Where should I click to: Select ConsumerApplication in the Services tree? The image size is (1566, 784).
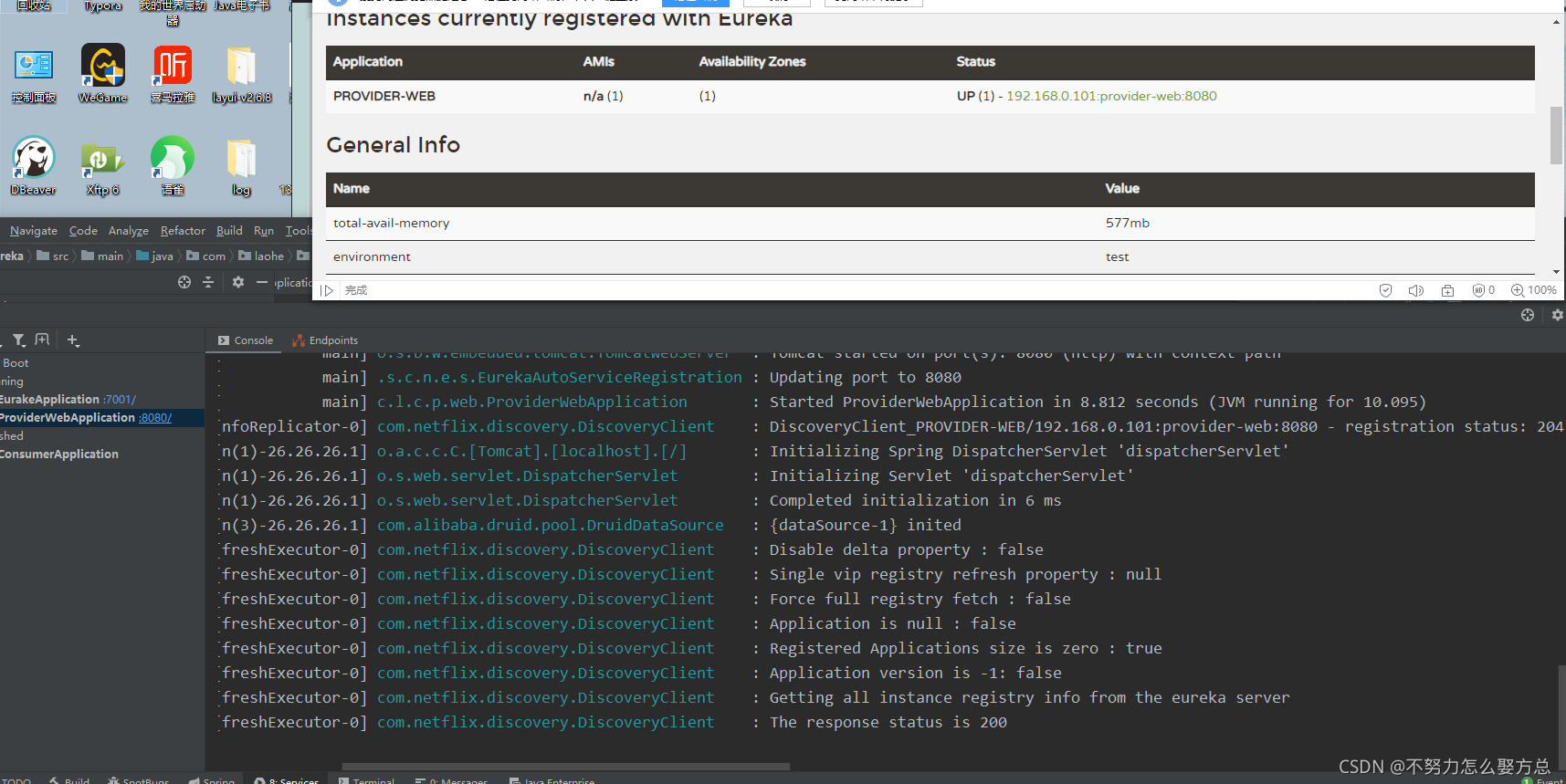click(59, 455)
